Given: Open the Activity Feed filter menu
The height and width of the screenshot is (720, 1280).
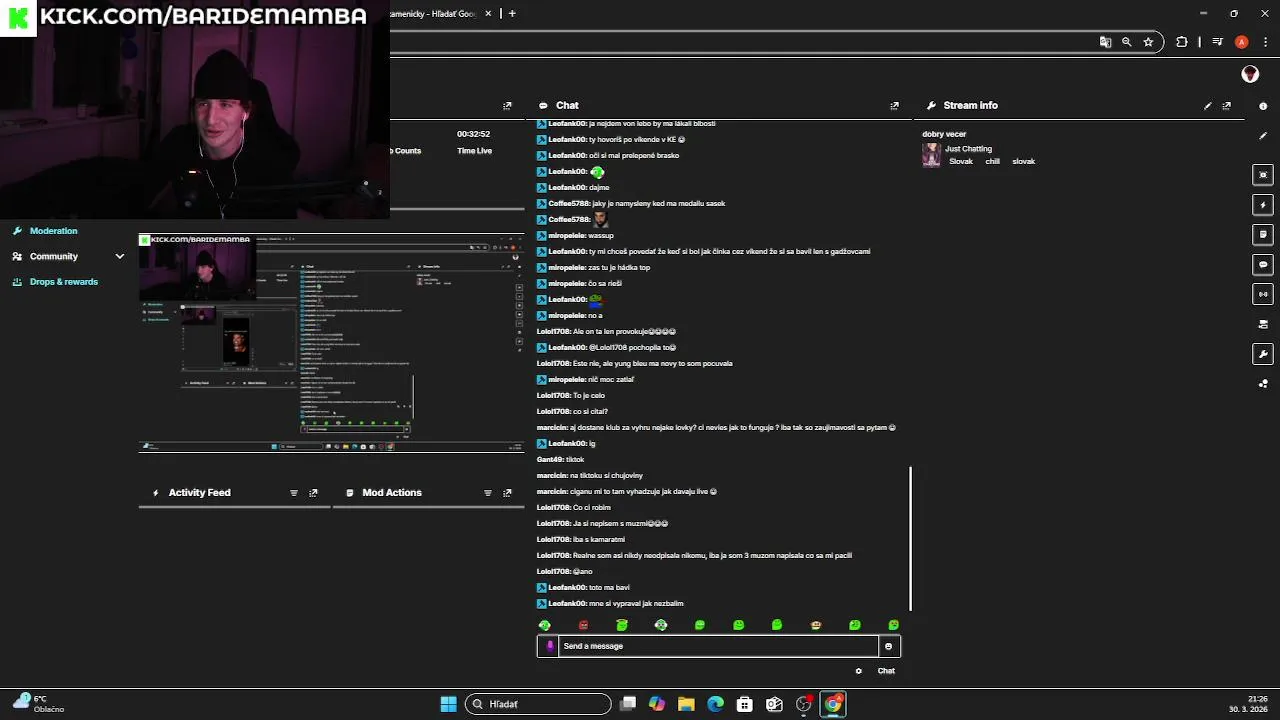Looking at the screenshot, I should pyautogui.click(x=294, y=493).
